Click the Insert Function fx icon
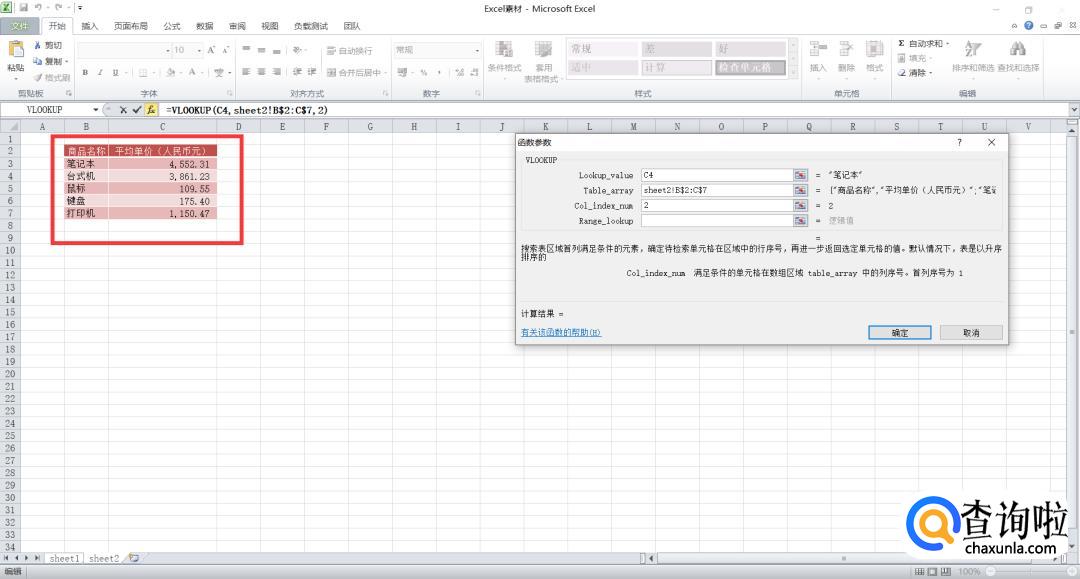This screenshot has height=579, width=1080. [151, 110]
